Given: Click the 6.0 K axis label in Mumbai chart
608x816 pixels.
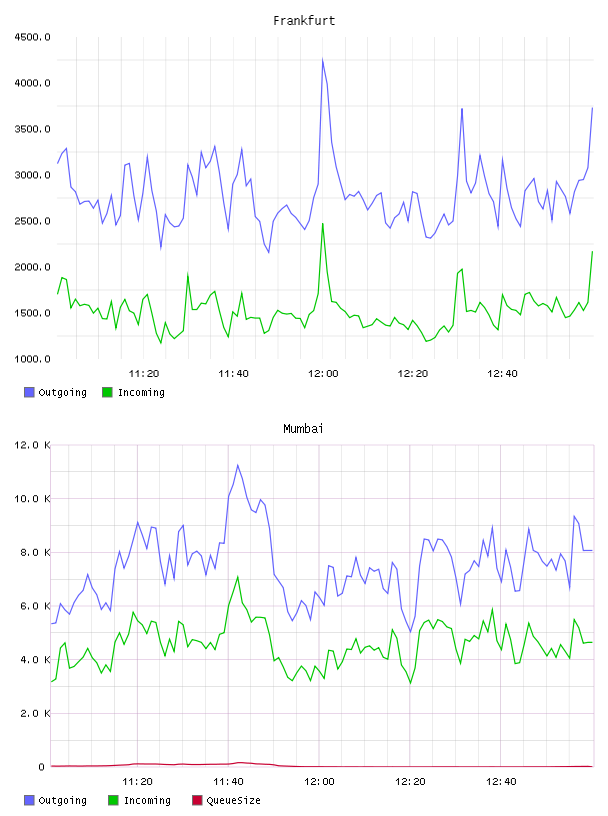Looking at the screenshot, I should click(x=35, y=606).
